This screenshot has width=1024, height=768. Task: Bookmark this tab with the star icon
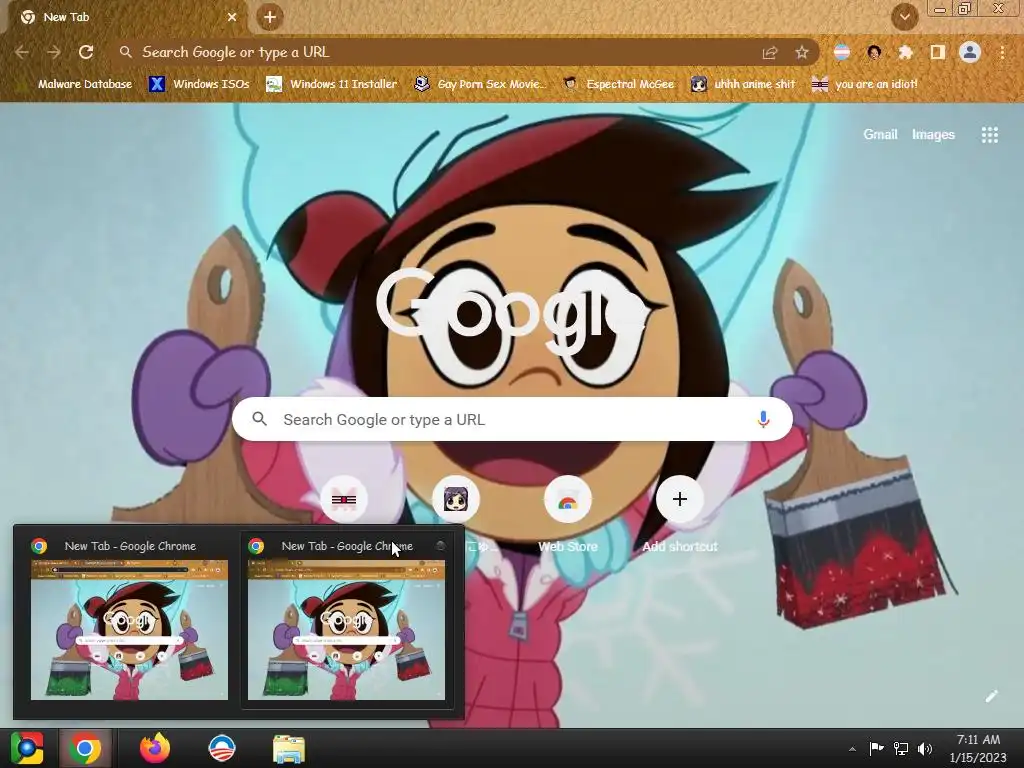coord(802,53)
